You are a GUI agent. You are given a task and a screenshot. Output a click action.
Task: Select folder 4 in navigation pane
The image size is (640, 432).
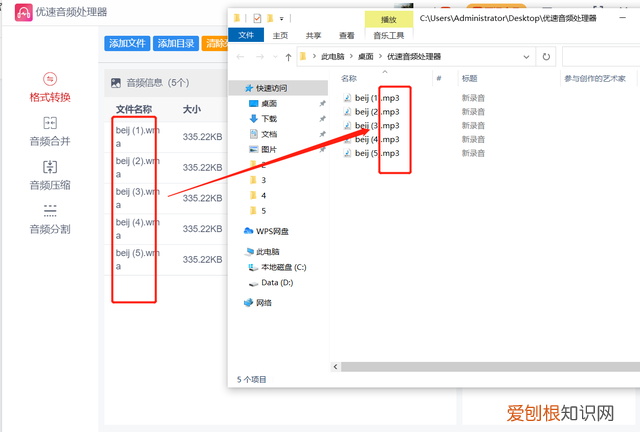pos(263,196)
